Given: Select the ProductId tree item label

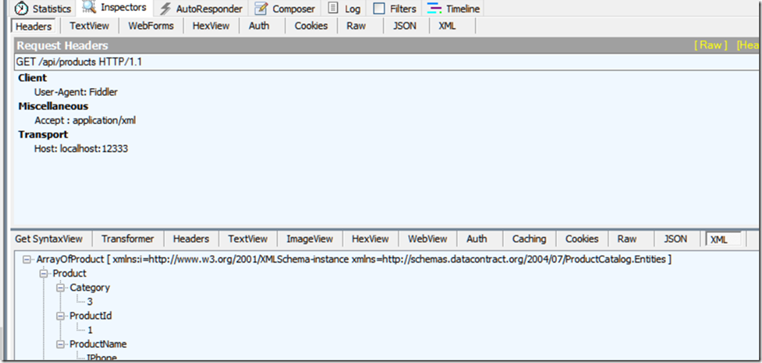Looking at the screenshot, I should coord(91,316).
